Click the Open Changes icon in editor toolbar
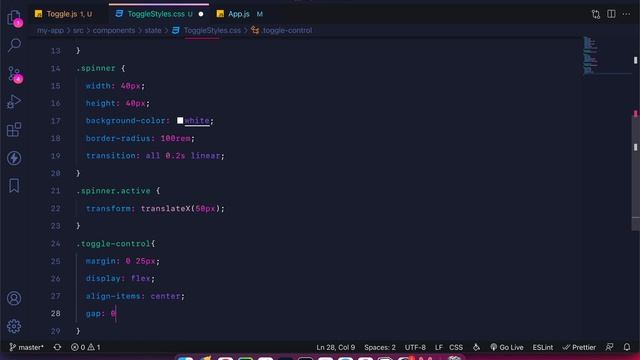 [596, 14]
